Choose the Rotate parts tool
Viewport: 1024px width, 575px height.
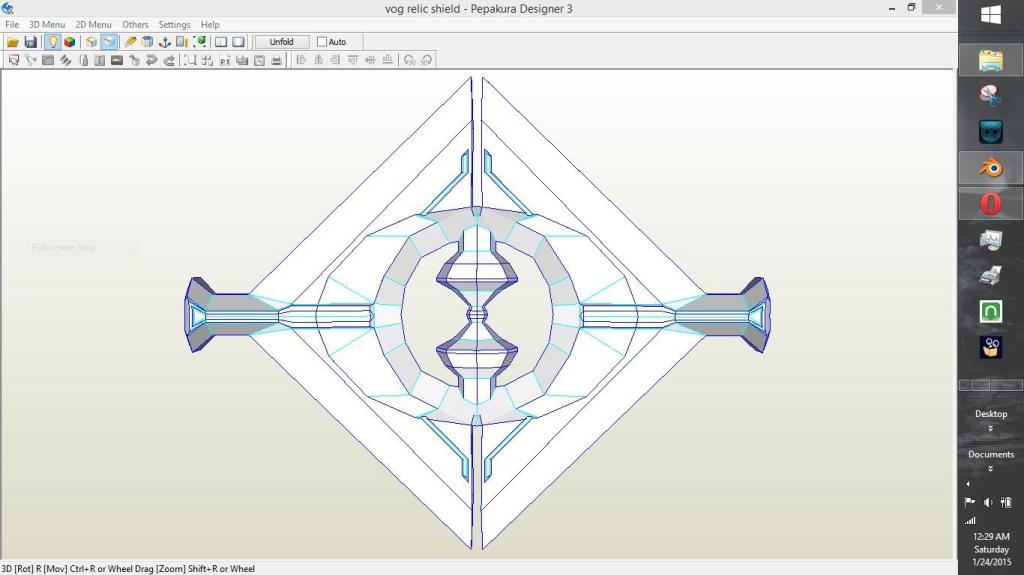[31, 60]
